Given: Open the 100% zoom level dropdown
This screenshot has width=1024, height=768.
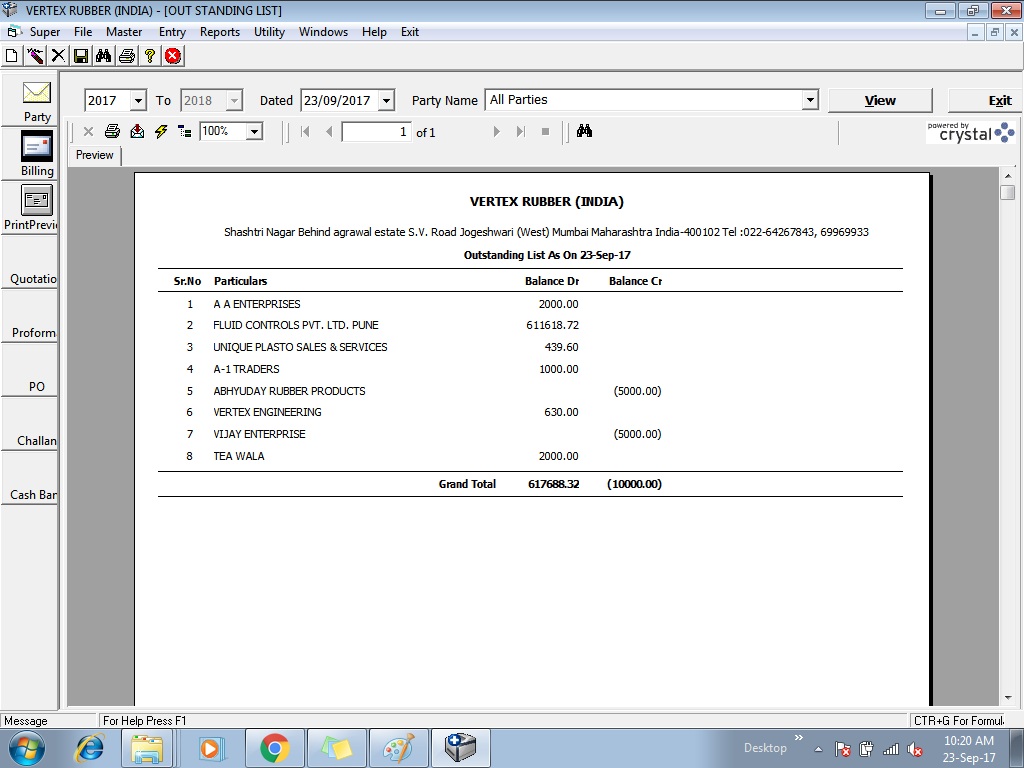Looking at the screenshot, I should tap(254, 131).
